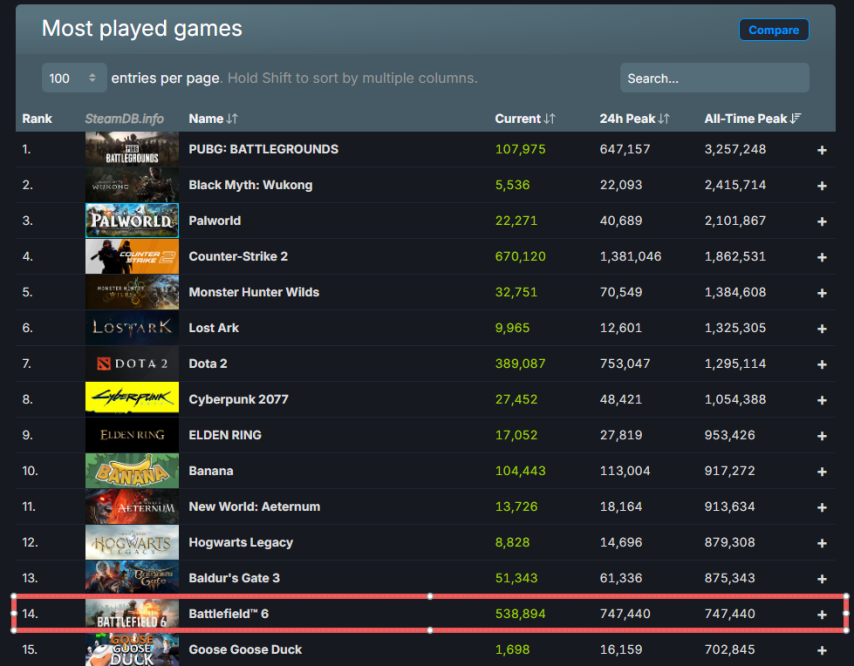Click the plus icon for Battlefield 6

click(822, 614)
